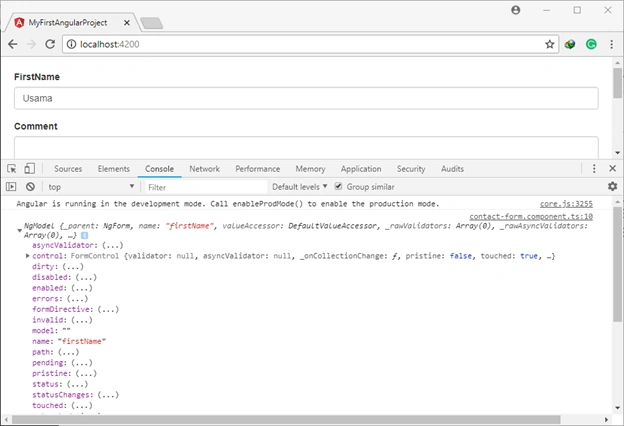This screenshot has width=624, height=426.
Task: Evaluate the disabled property getter
Action: 86,277
